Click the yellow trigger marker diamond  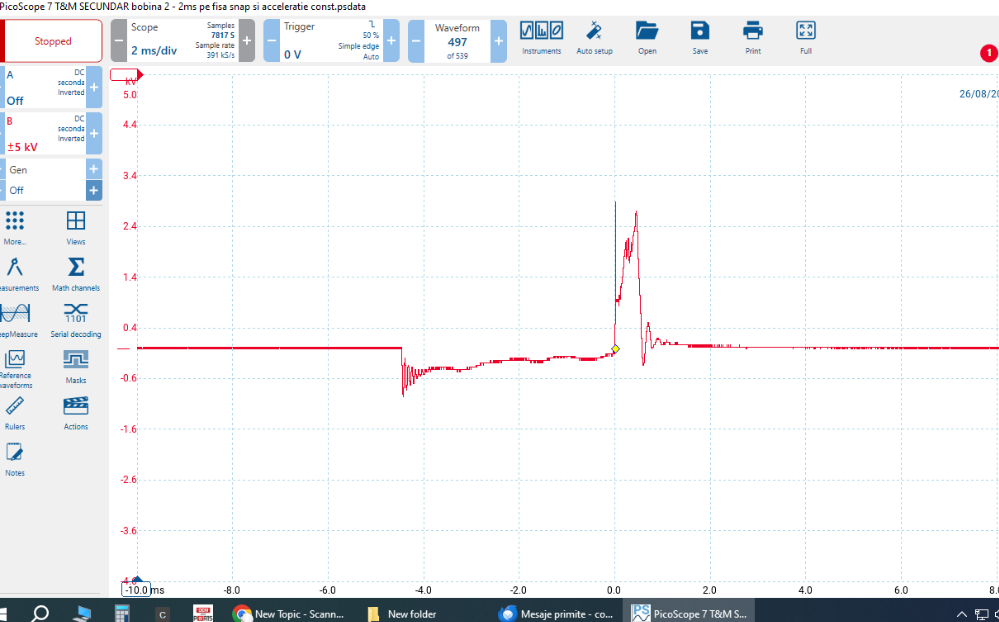pyautogui.click(x=615, y=348)
